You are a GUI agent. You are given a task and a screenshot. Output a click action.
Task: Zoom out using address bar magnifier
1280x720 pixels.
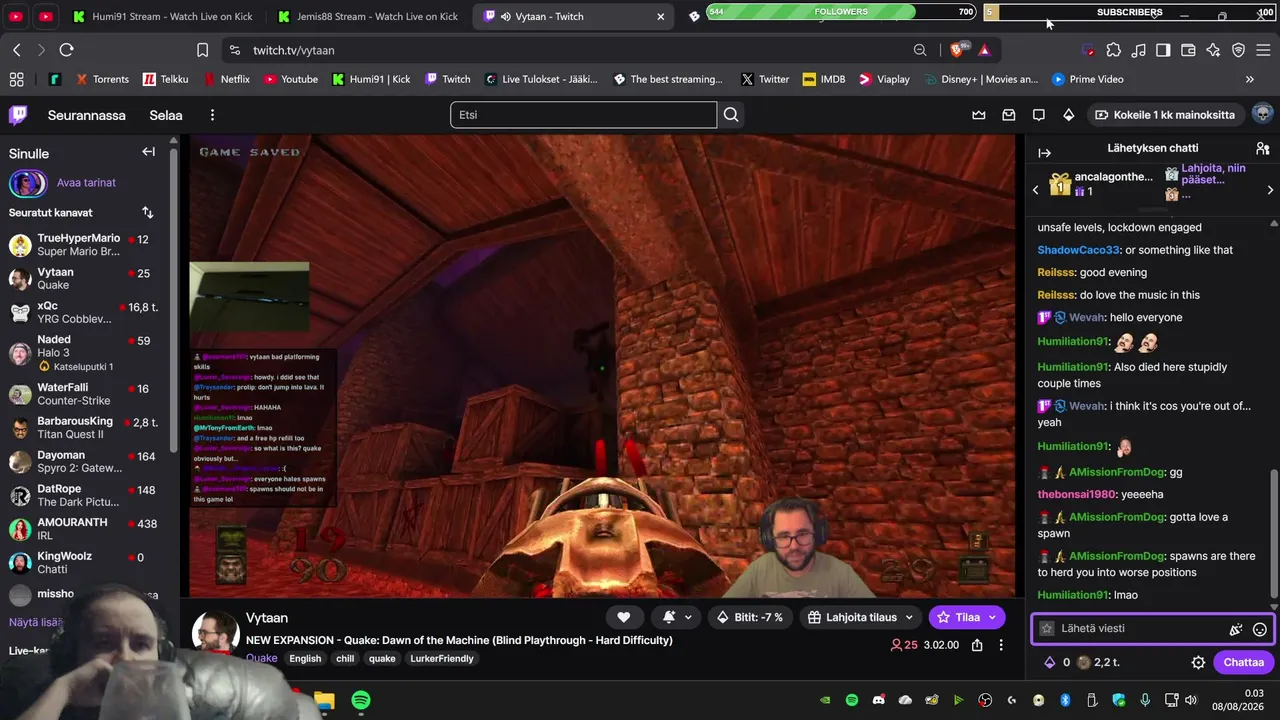pyautogui.click(x=920, y=50)
